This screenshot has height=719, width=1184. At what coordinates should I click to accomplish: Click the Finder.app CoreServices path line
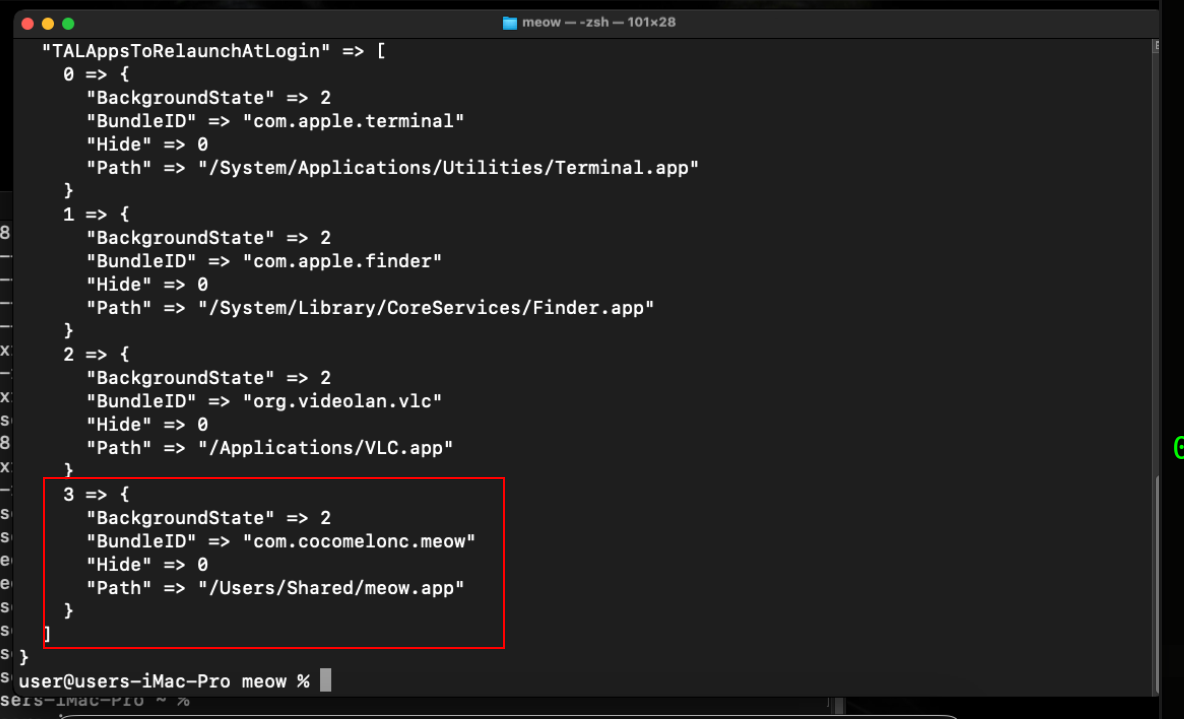426,308
